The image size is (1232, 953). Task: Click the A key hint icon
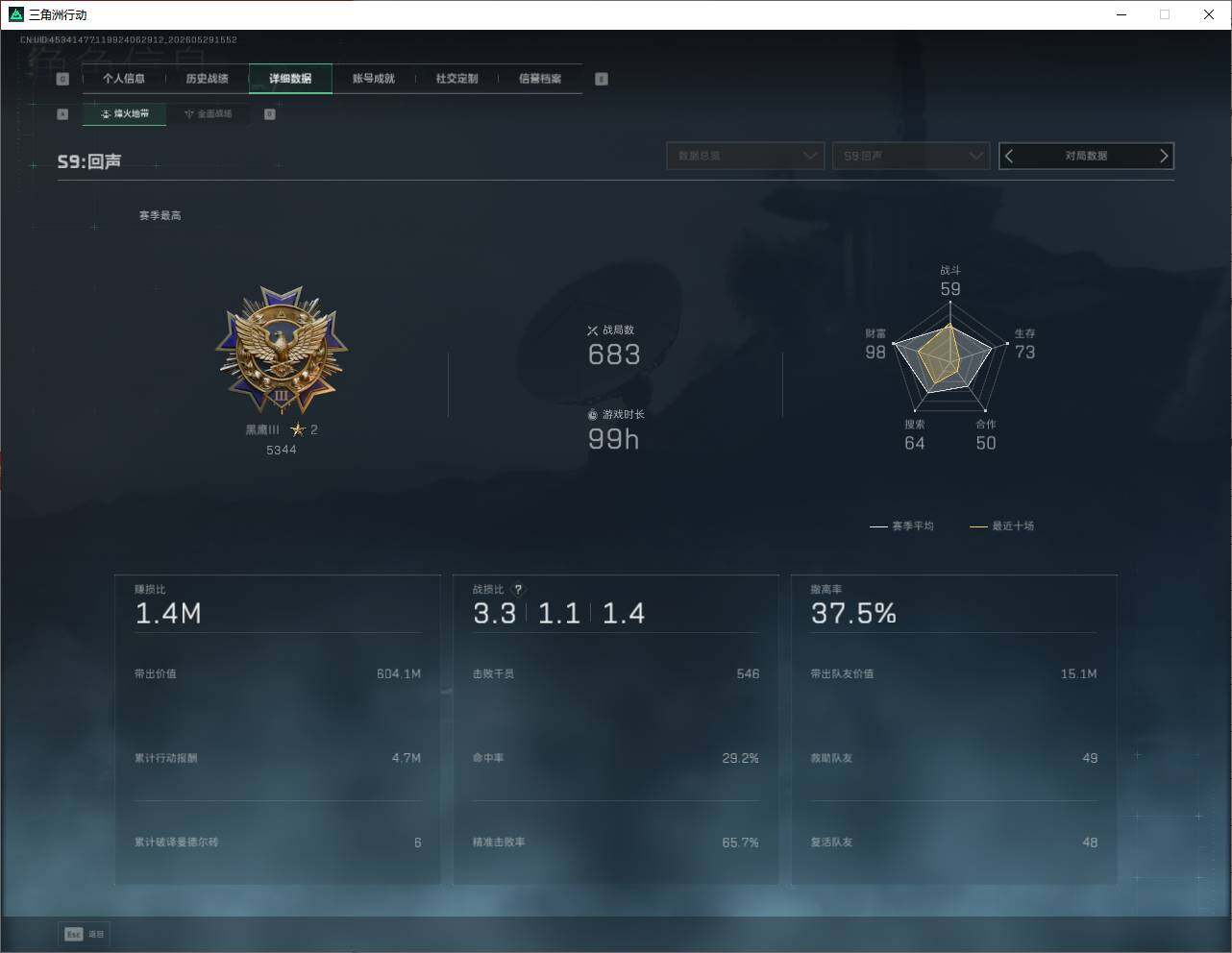pyautogui.click(x=62, y=114)
